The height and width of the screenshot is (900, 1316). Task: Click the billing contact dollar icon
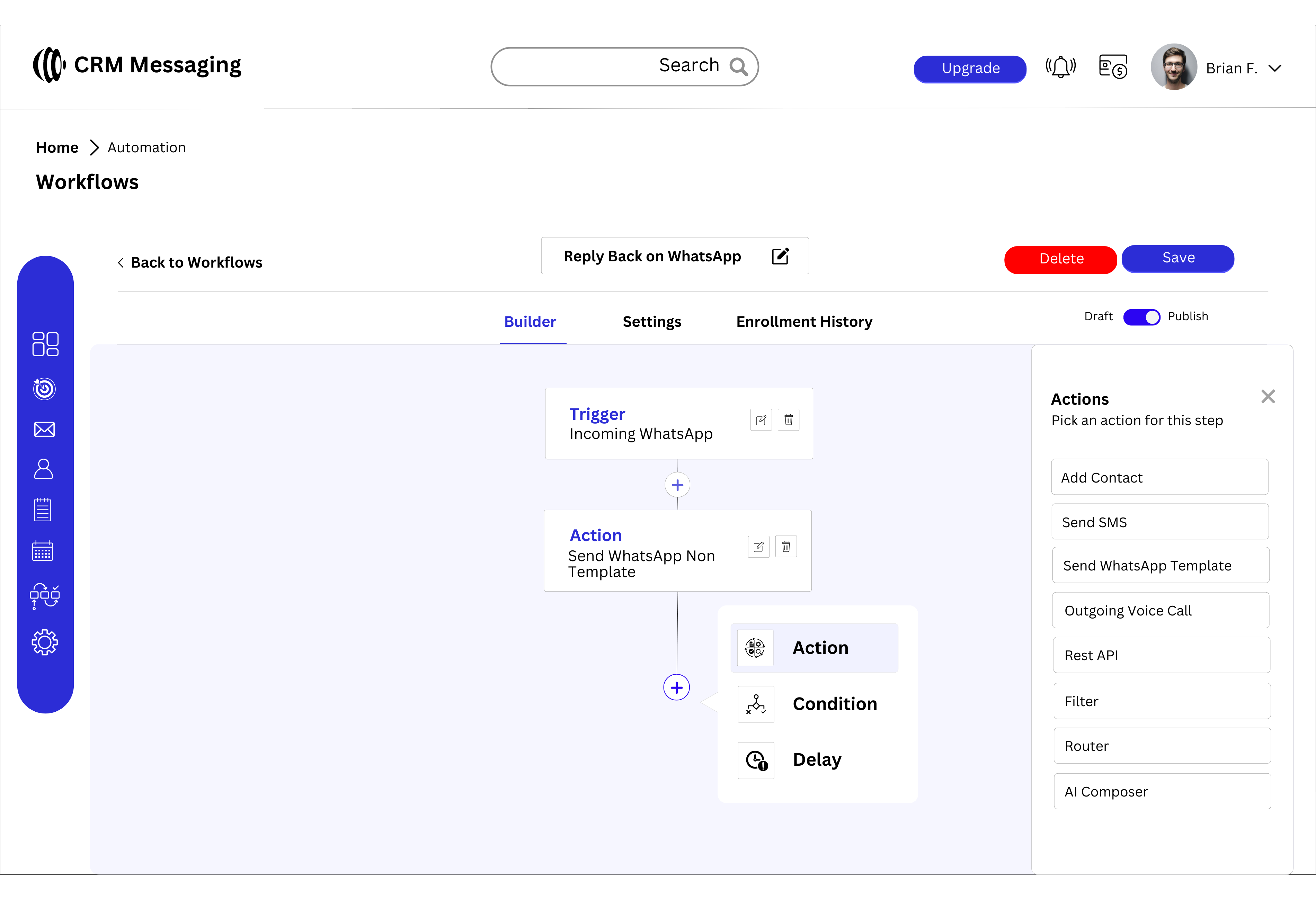click(1113, 67)
